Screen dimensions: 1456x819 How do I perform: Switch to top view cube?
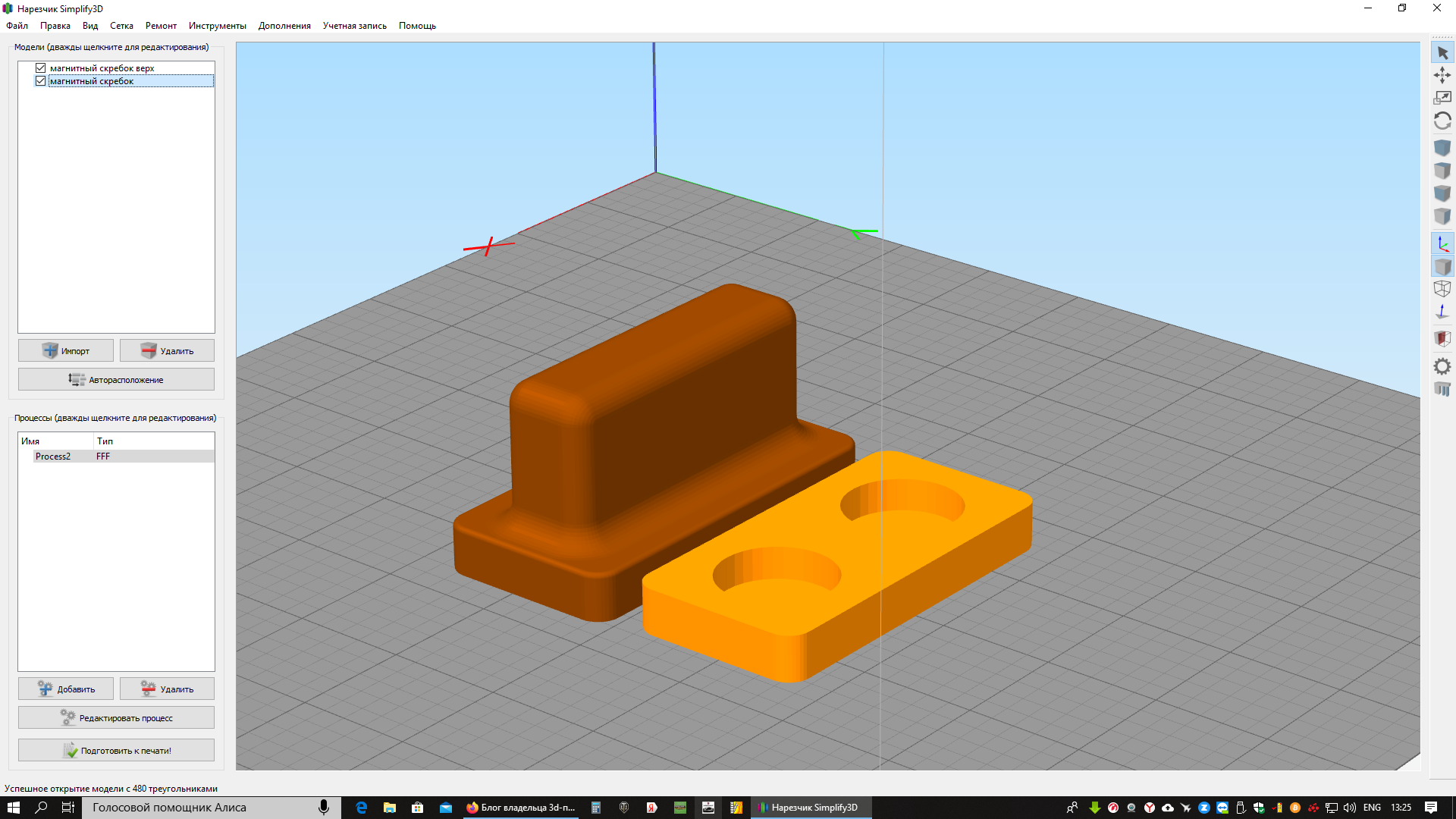click(1442, 171)
